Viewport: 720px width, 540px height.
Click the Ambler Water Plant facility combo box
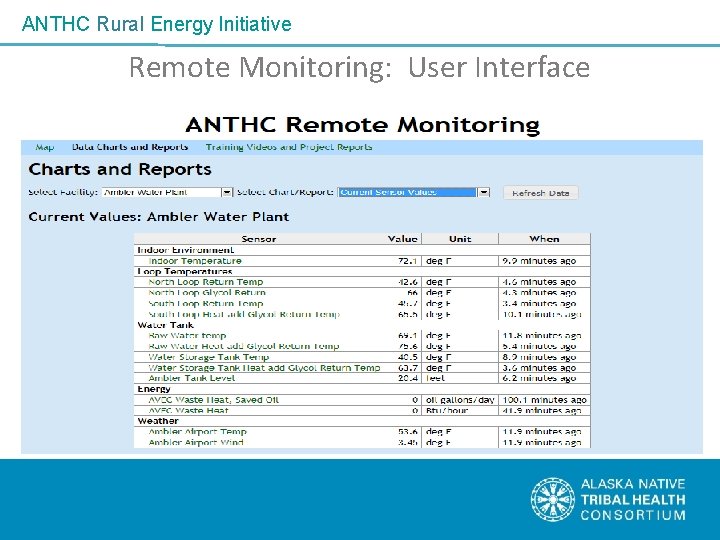click(x=167, y=192)
